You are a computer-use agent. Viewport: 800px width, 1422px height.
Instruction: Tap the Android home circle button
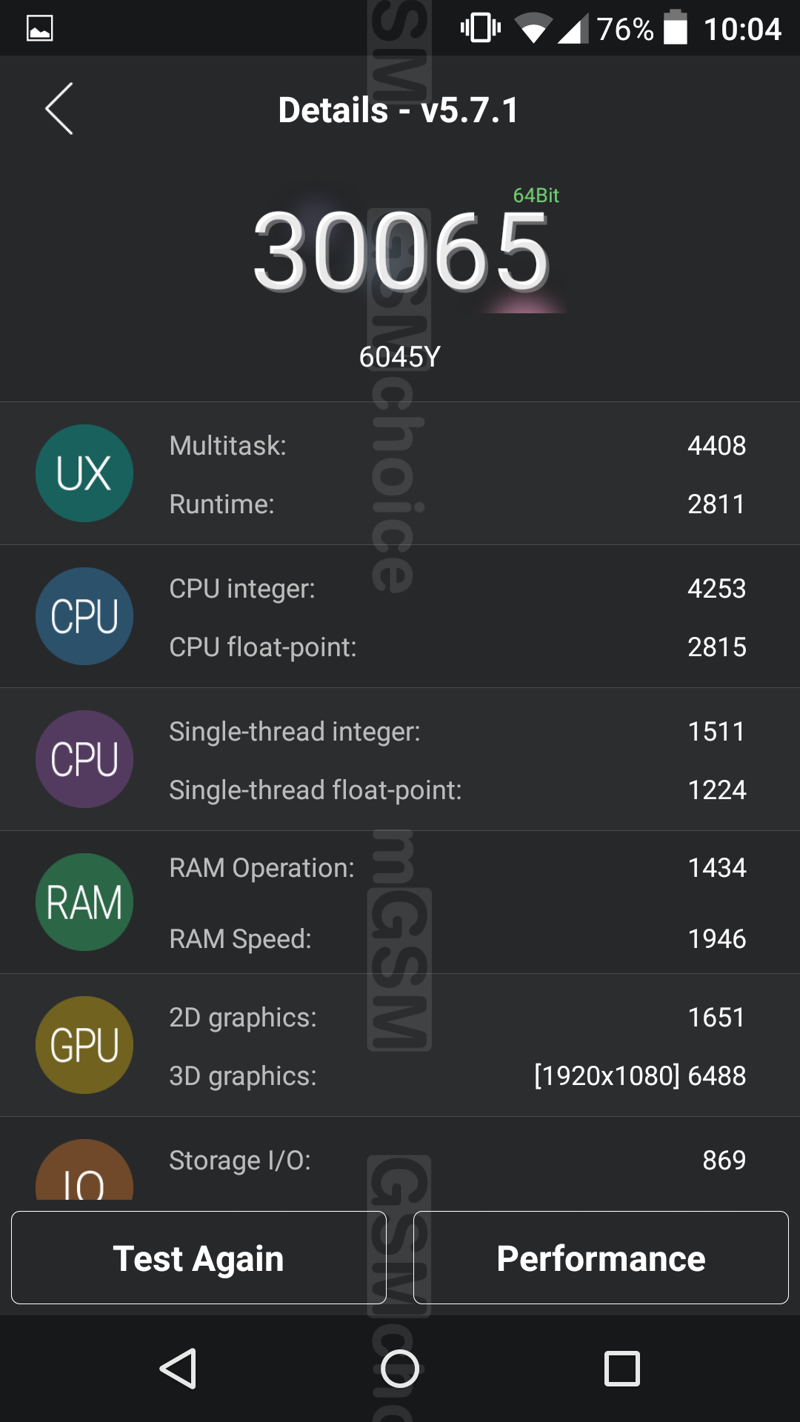pos(400,1368)
